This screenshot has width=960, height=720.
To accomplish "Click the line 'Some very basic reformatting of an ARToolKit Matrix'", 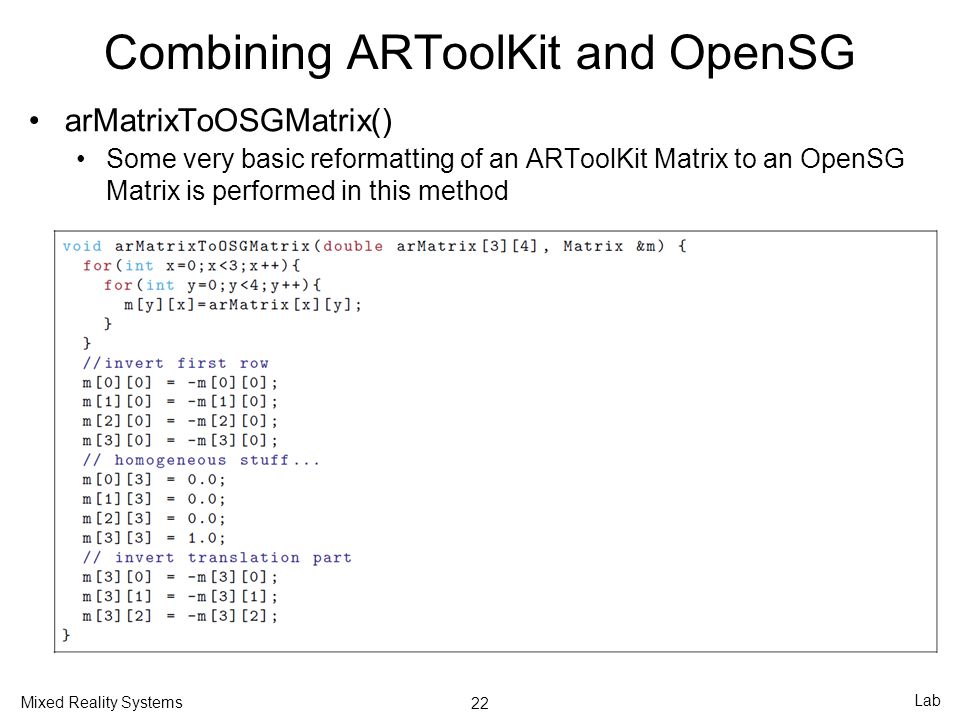I will 505,159.
